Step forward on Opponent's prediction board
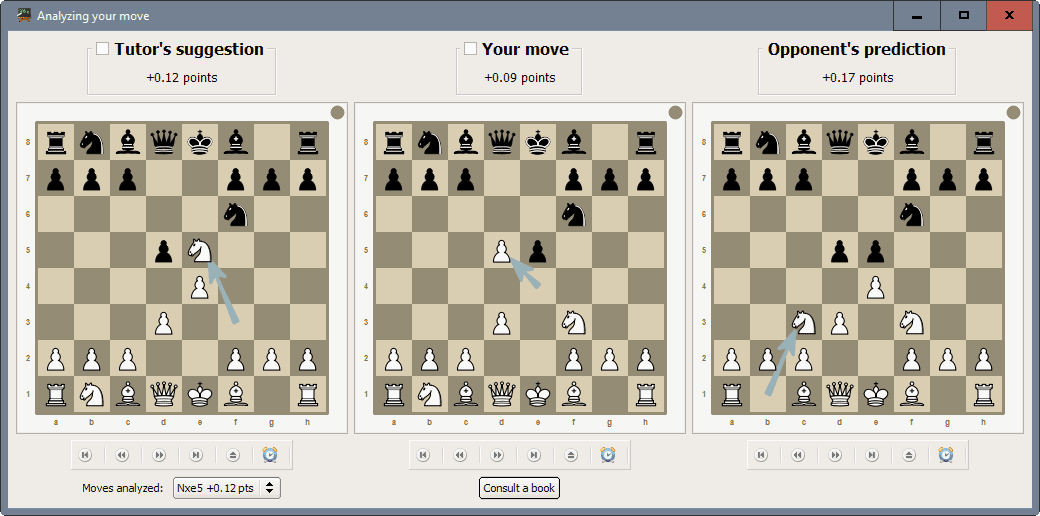The height and width of the screenshot is (516, 1040). (x=836, y=455)
